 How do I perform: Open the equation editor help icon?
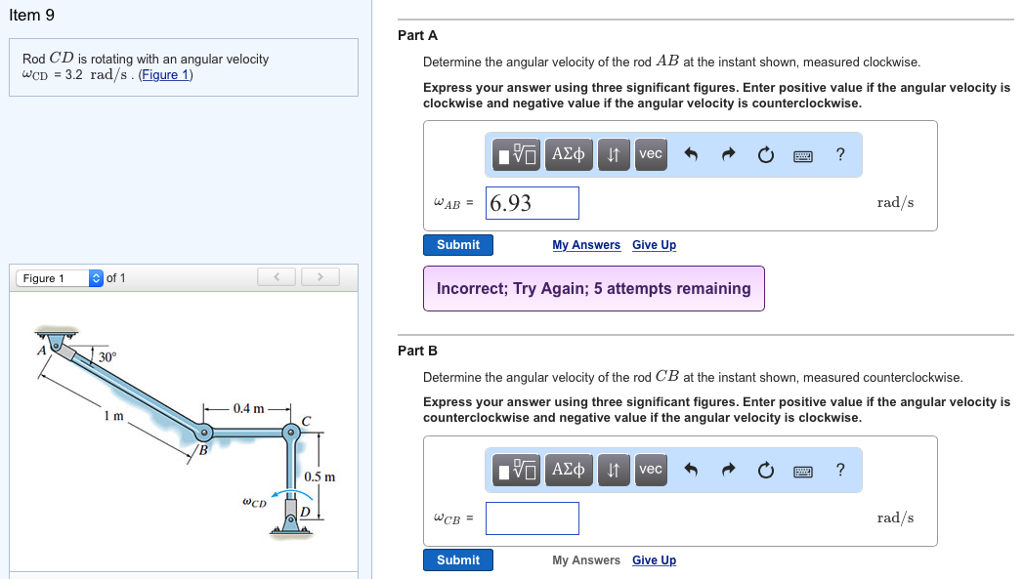(x=840, y=155)
